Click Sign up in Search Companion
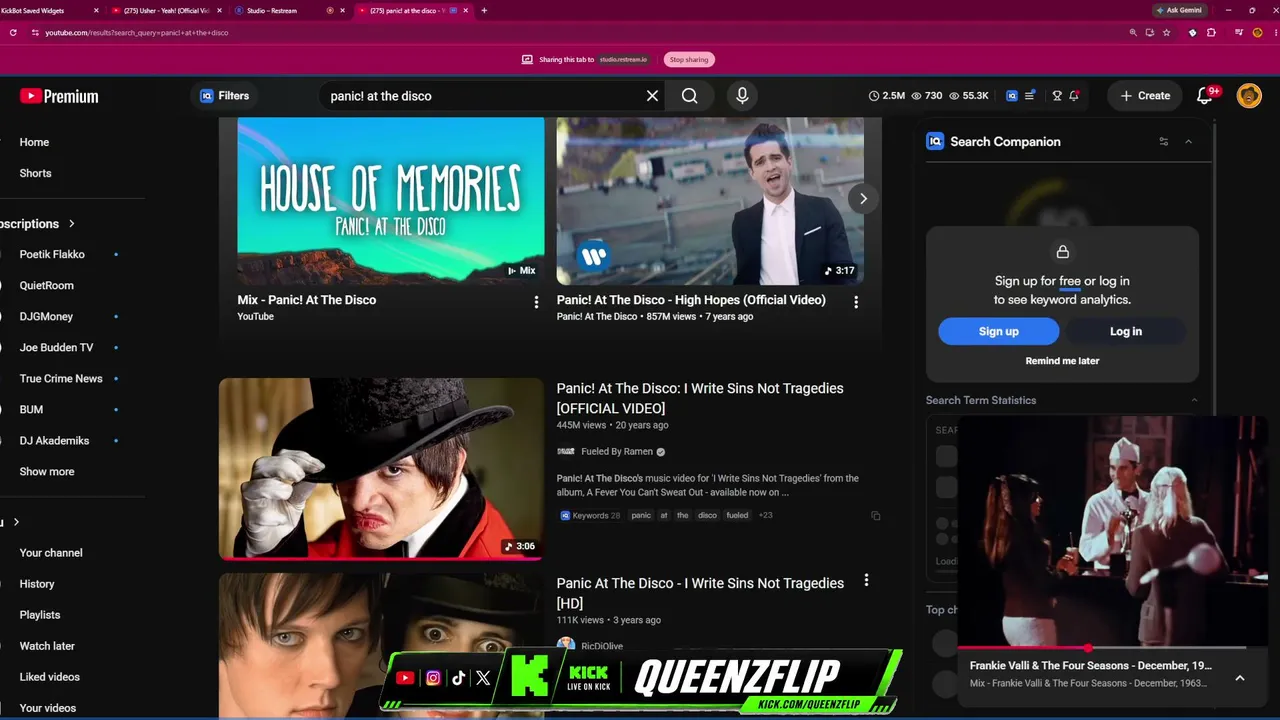Image resolution: width=1280 pixels, height=720 pixels. click(998, 332)
